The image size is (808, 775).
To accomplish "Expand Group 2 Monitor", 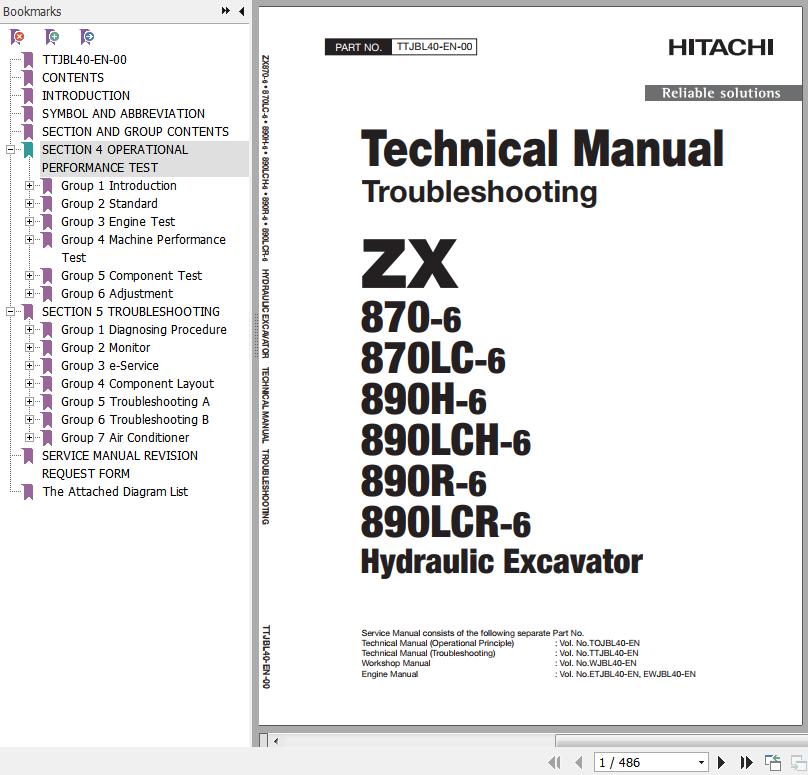I will click(29, 347).
